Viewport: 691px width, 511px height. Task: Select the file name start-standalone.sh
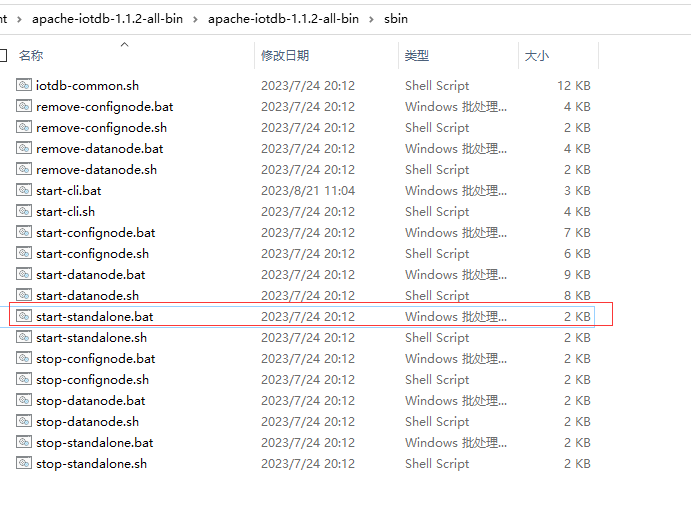point(92,338)
